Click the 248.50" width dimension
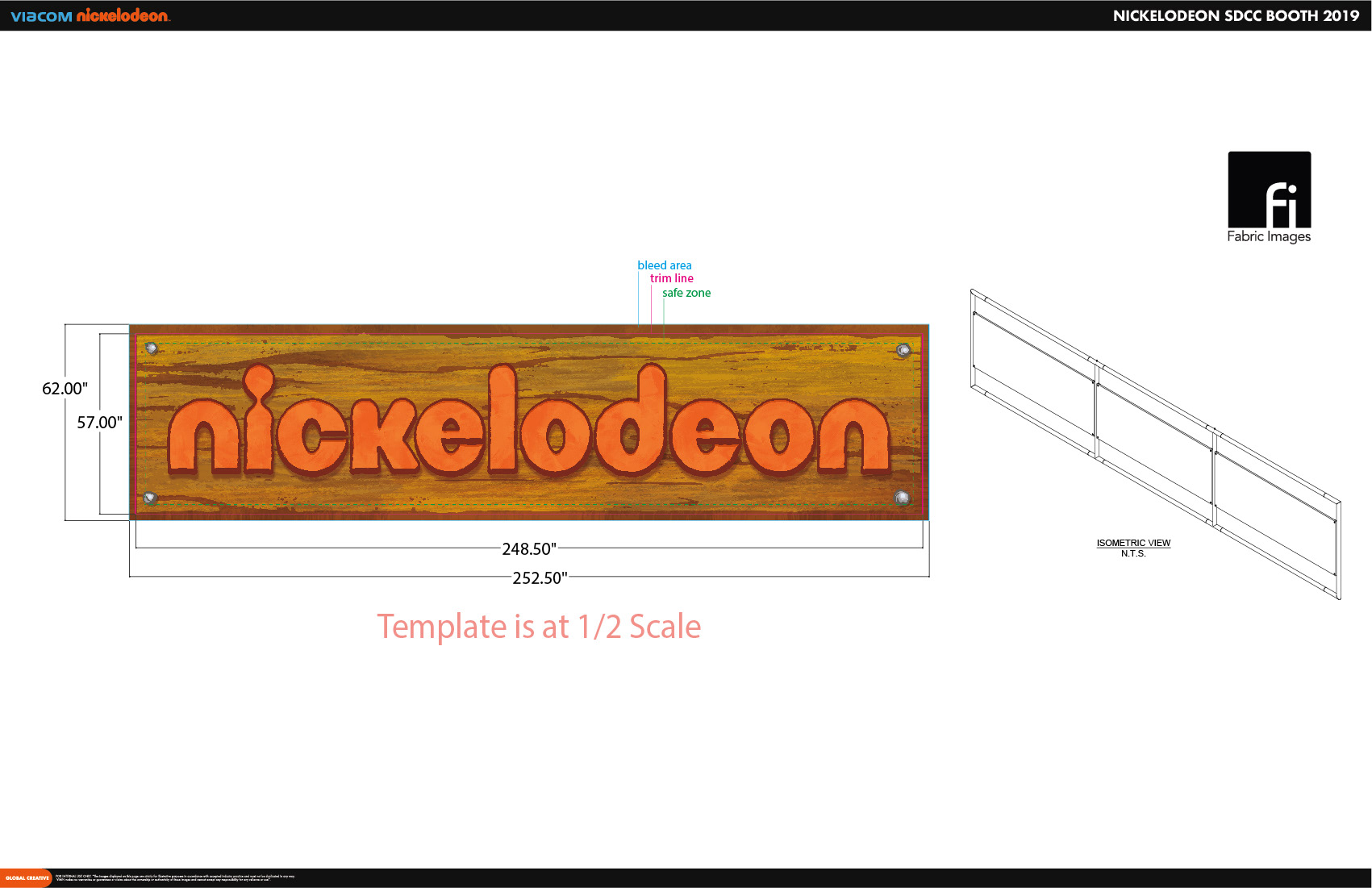 529,549
